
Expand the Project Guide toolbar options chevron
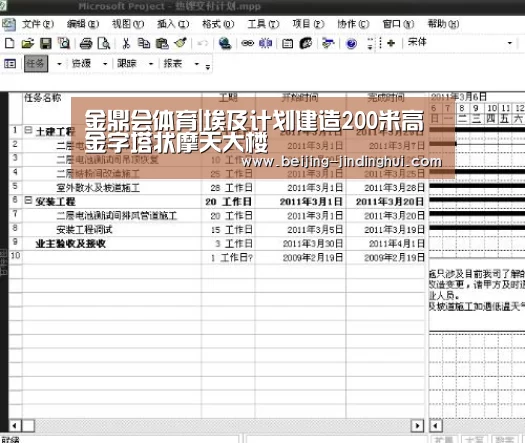point(208,67)
